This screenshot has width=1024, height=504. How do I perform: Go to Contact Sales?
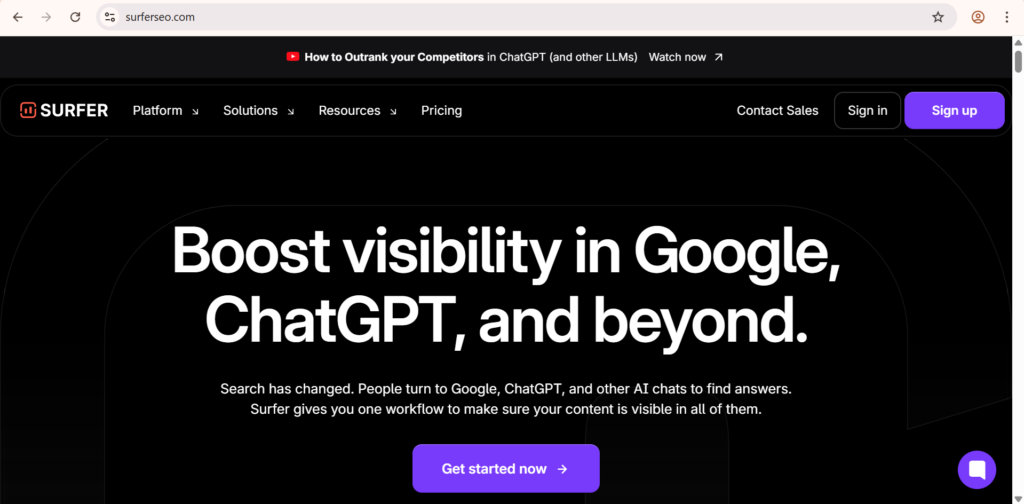pyautogui.click(x=777, y=111)
